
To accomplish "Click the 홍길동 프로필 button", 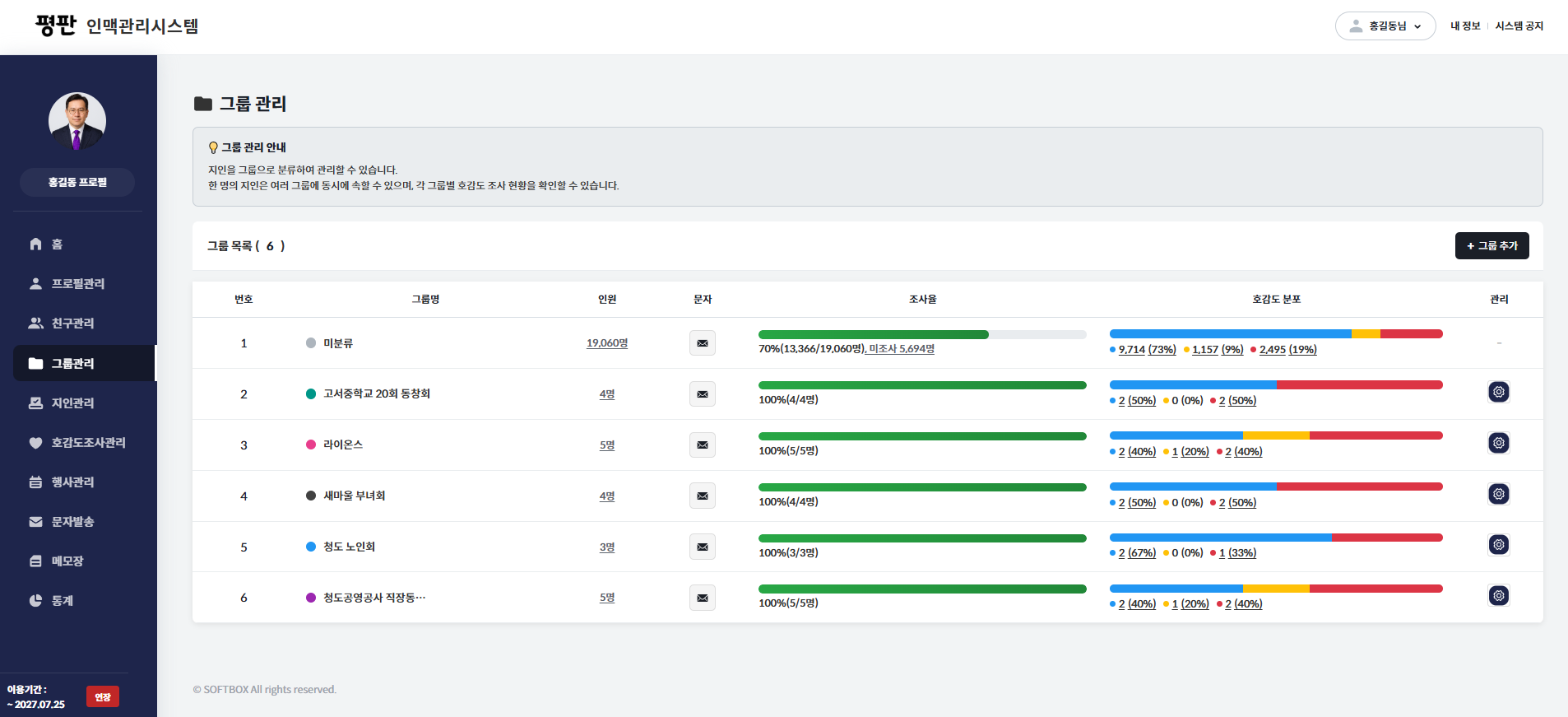I will point(77,183).
